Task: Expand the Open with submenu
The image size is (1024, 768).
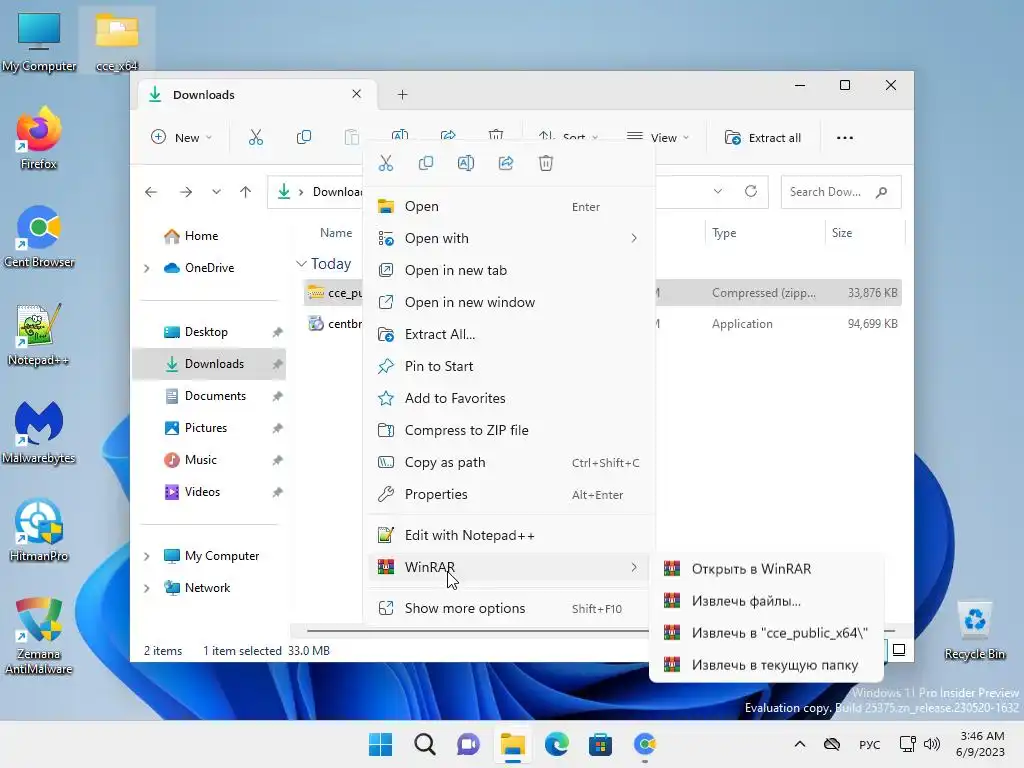Action: point(509,238)
